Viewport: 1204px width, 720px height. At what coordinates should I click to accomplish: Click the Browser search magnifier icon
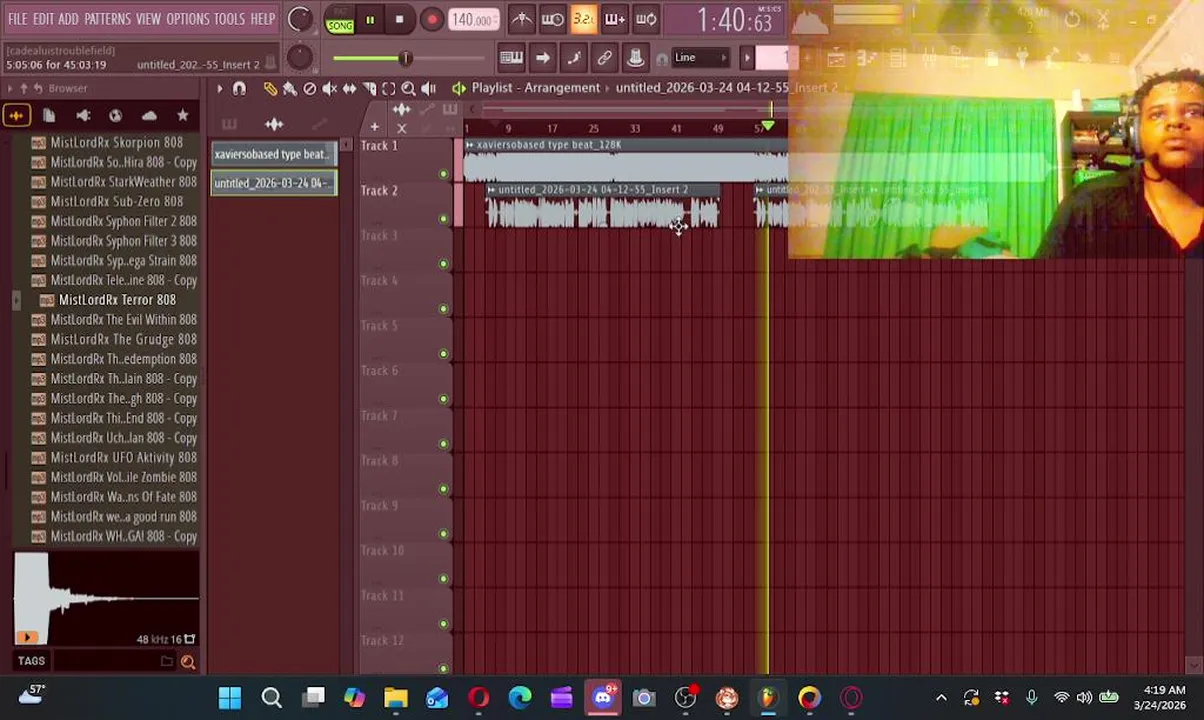(x=187, y=661)
